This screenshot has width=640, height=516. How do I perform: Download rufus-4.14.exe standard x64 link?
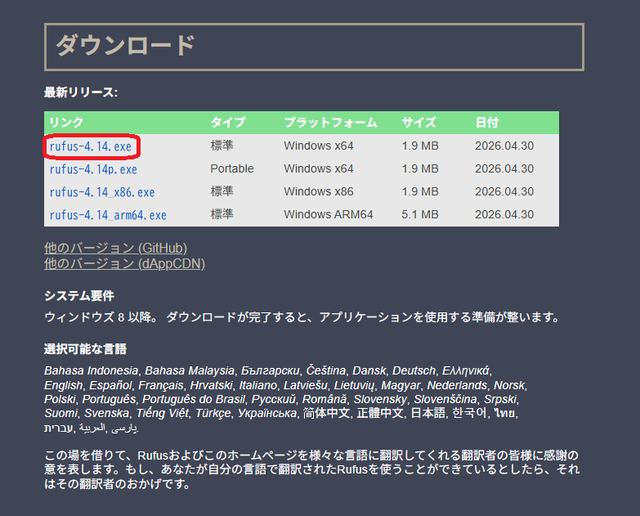(x=91, y=147)
